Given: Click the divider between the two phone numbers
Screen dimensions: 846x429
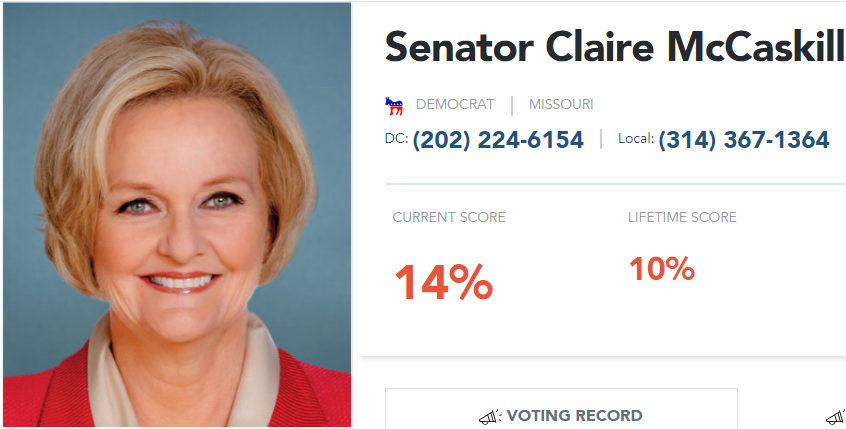Looking at the screenshot, I should click(601, 140).
